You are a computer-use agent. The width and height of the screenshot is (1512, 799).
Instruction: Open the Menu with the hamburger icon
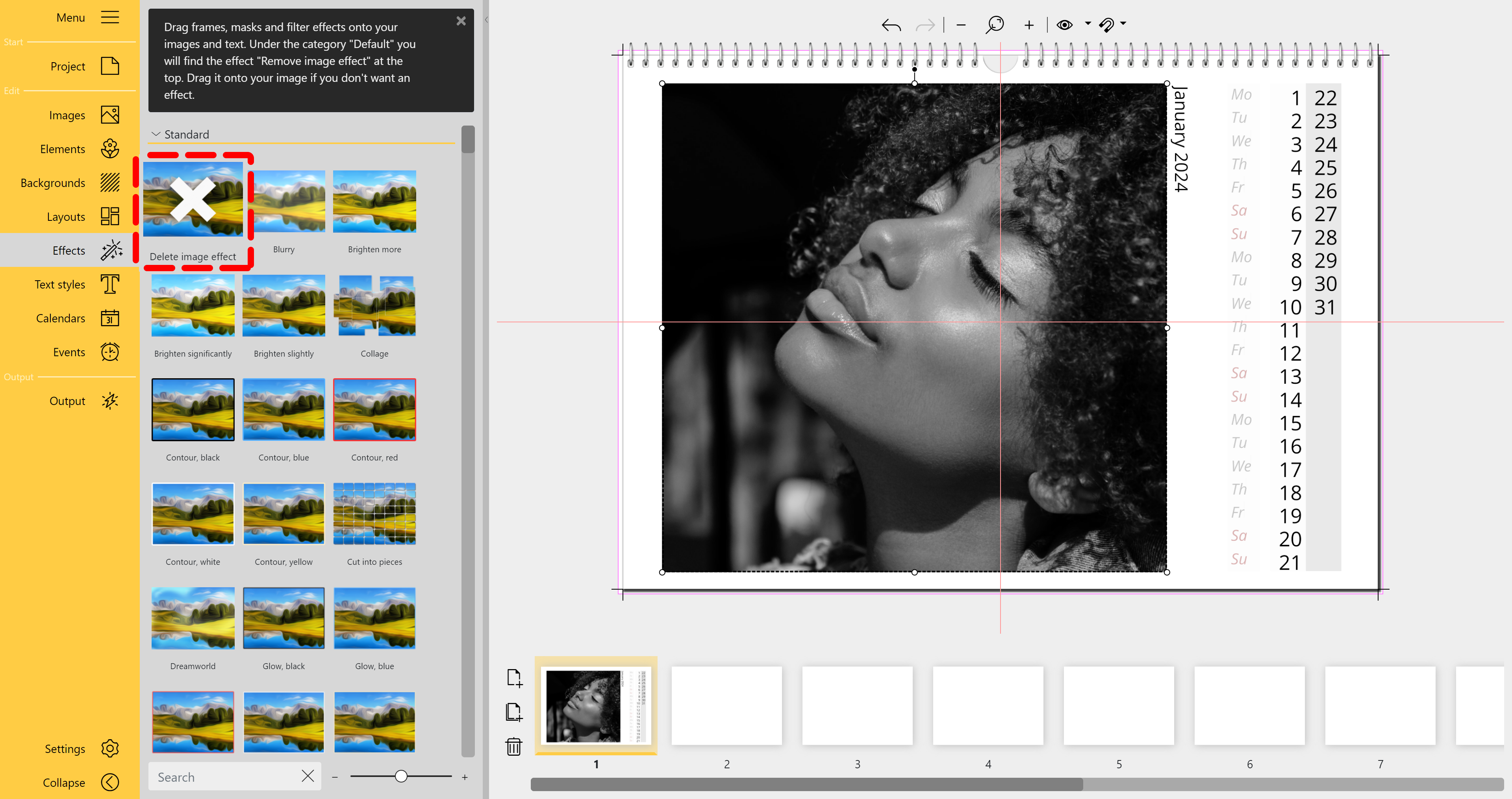110,18
